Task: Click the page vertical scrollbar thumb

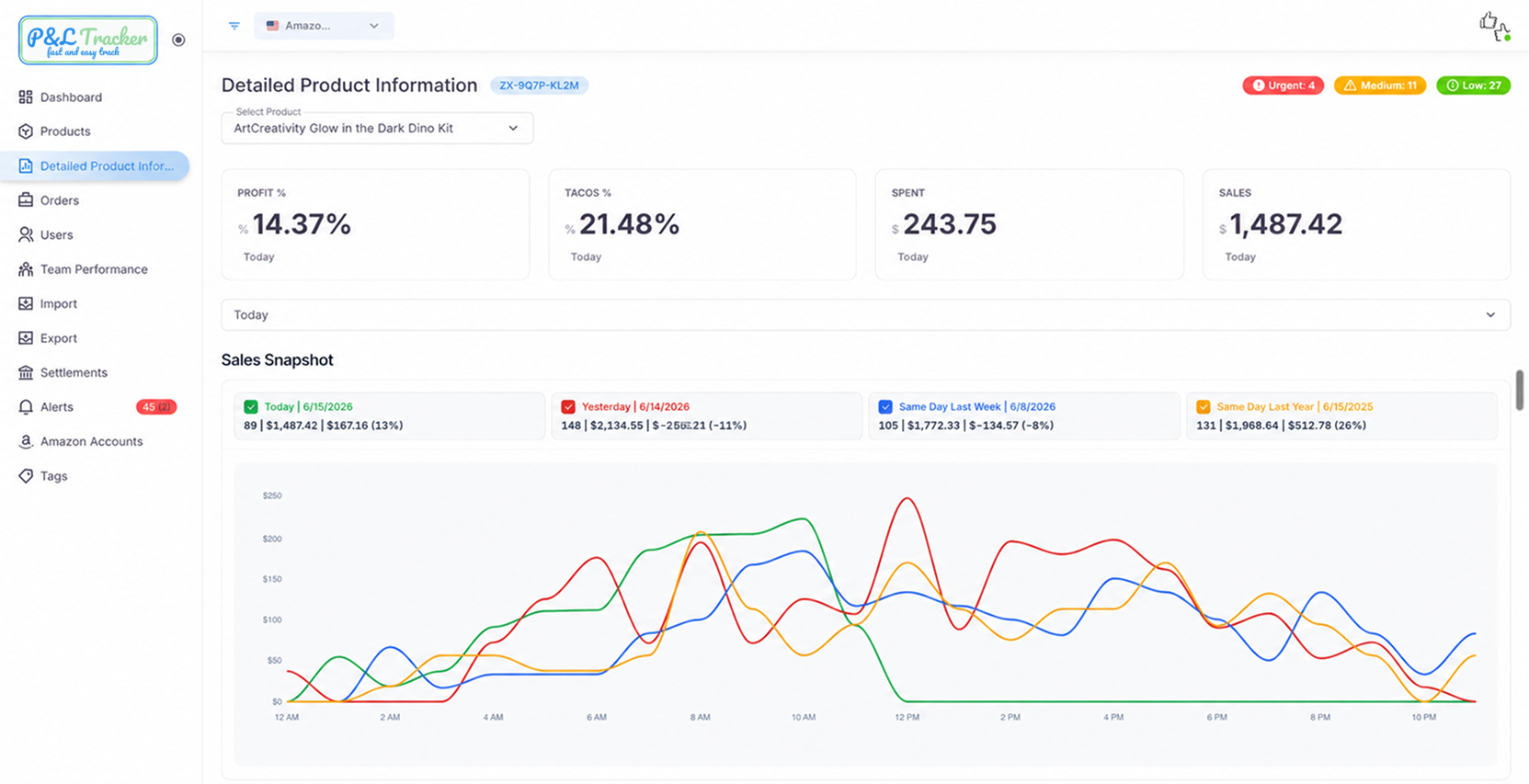Action: pyautogui.click(x=1520, y=390)
